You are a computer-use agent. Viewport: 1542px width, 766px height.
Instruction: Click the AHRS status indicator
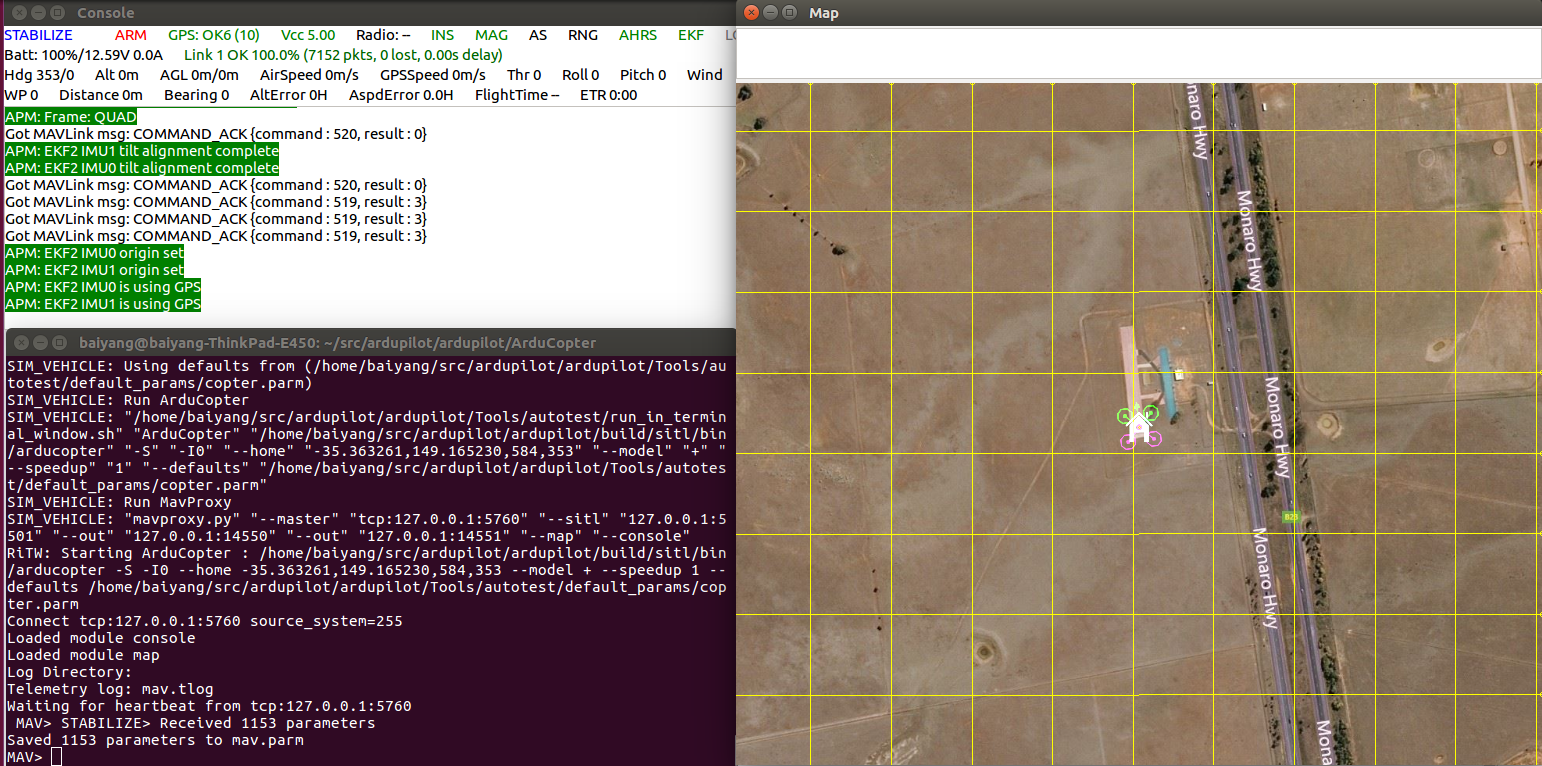(x=638, y=35)
